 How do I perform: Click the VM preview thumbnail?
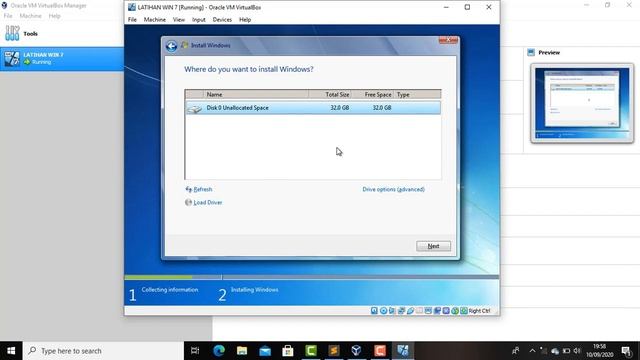coord(582,103)
